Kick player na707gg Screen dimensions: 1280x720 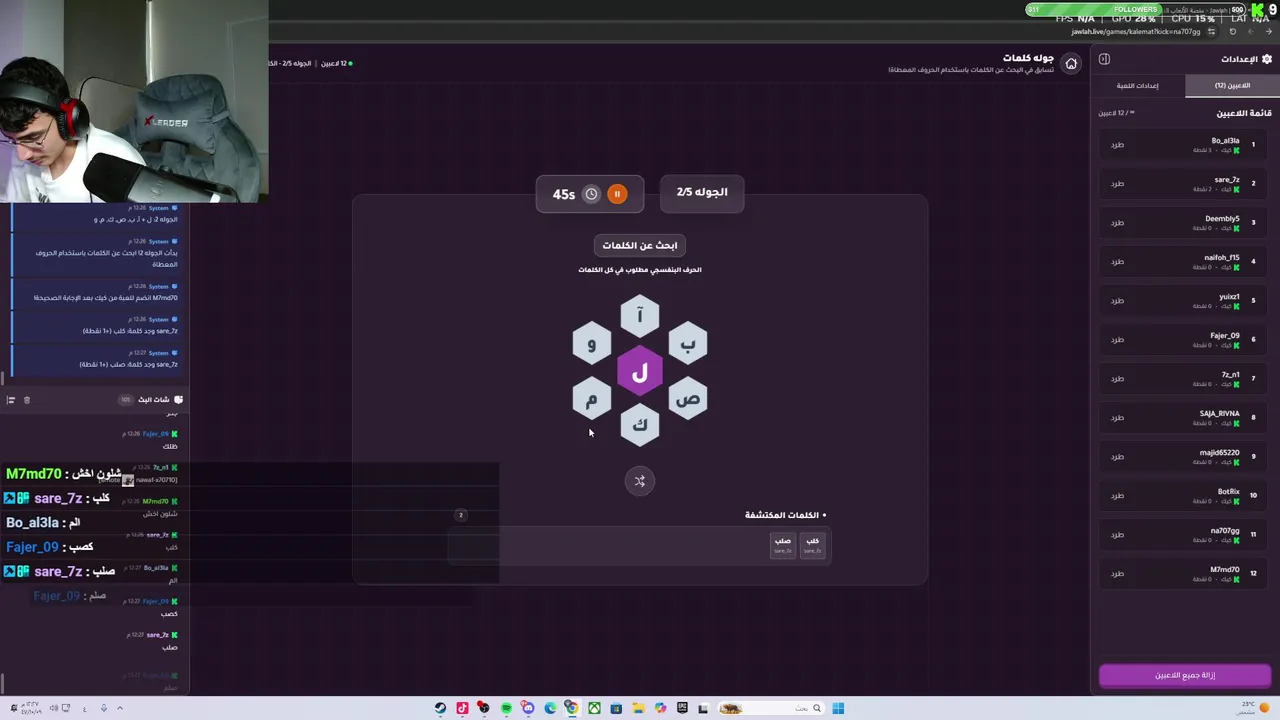tap(1117, 535)
